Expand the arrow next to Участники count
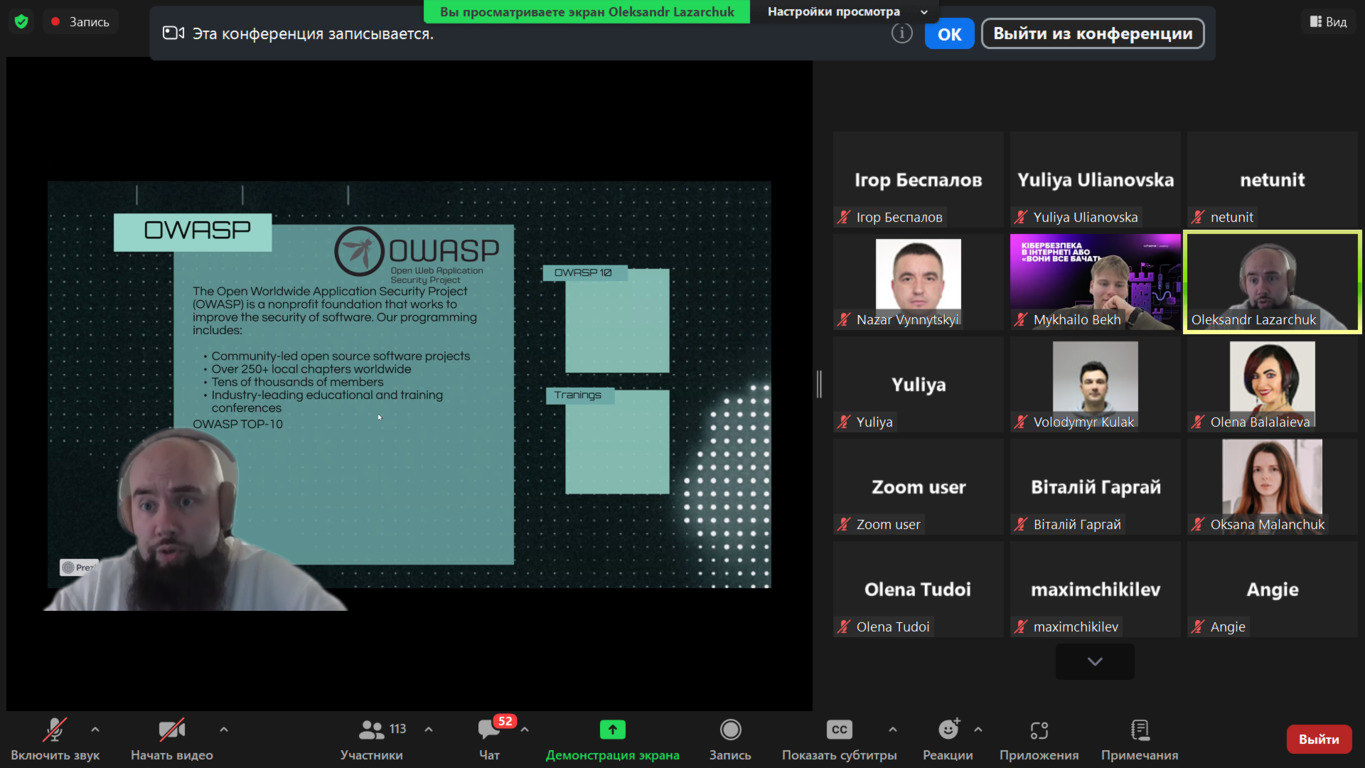This screenshot has width=1365, height=768. (x=428, y=730)
